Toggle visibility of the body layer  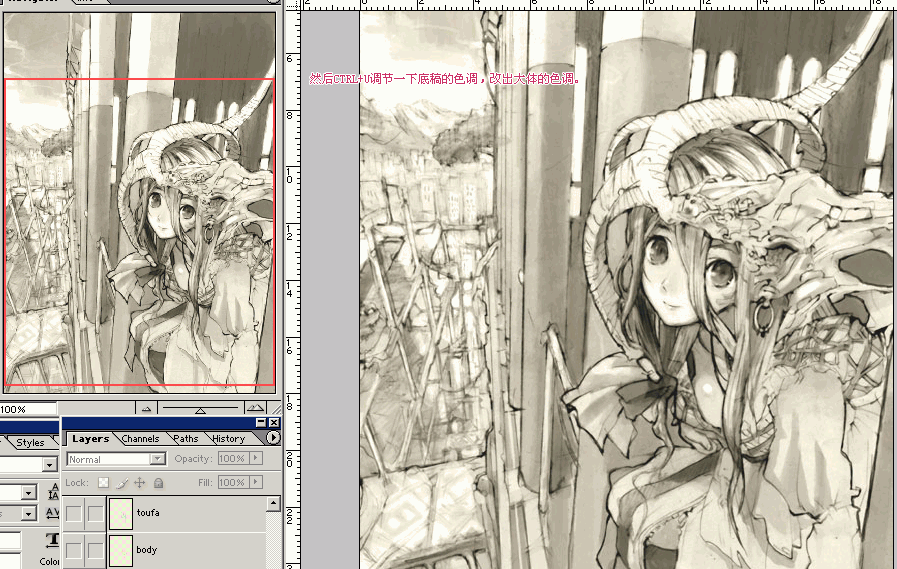[x=74, y=551]
